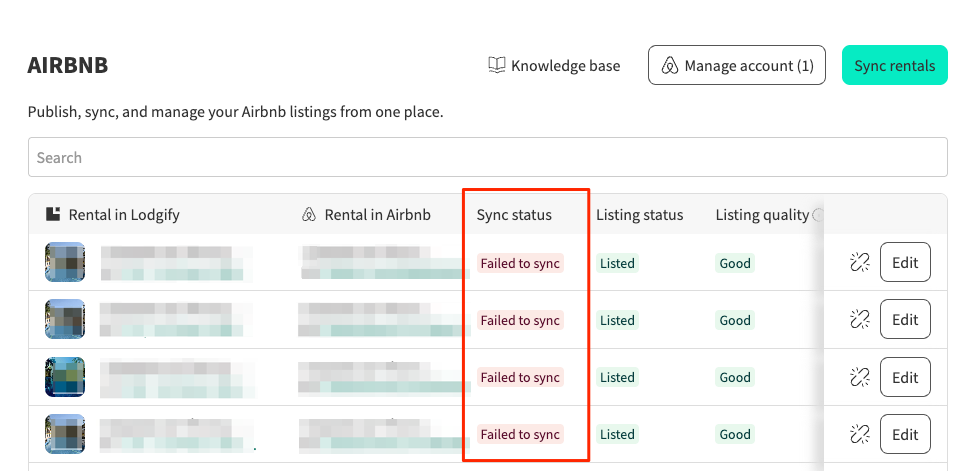Click the Lodgify icon in the column header

click(54, 215)
